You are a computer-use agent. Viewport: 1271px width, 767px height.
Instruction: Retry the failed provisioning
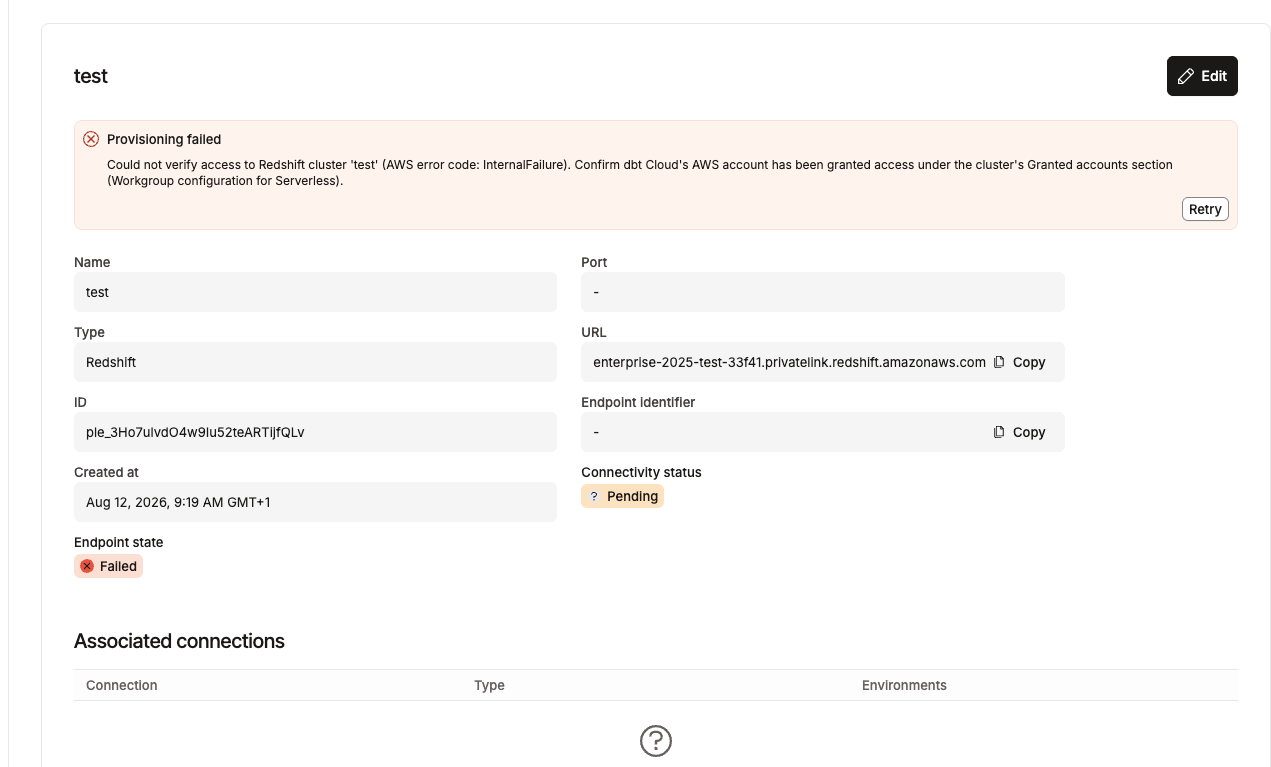(1205, 209)
